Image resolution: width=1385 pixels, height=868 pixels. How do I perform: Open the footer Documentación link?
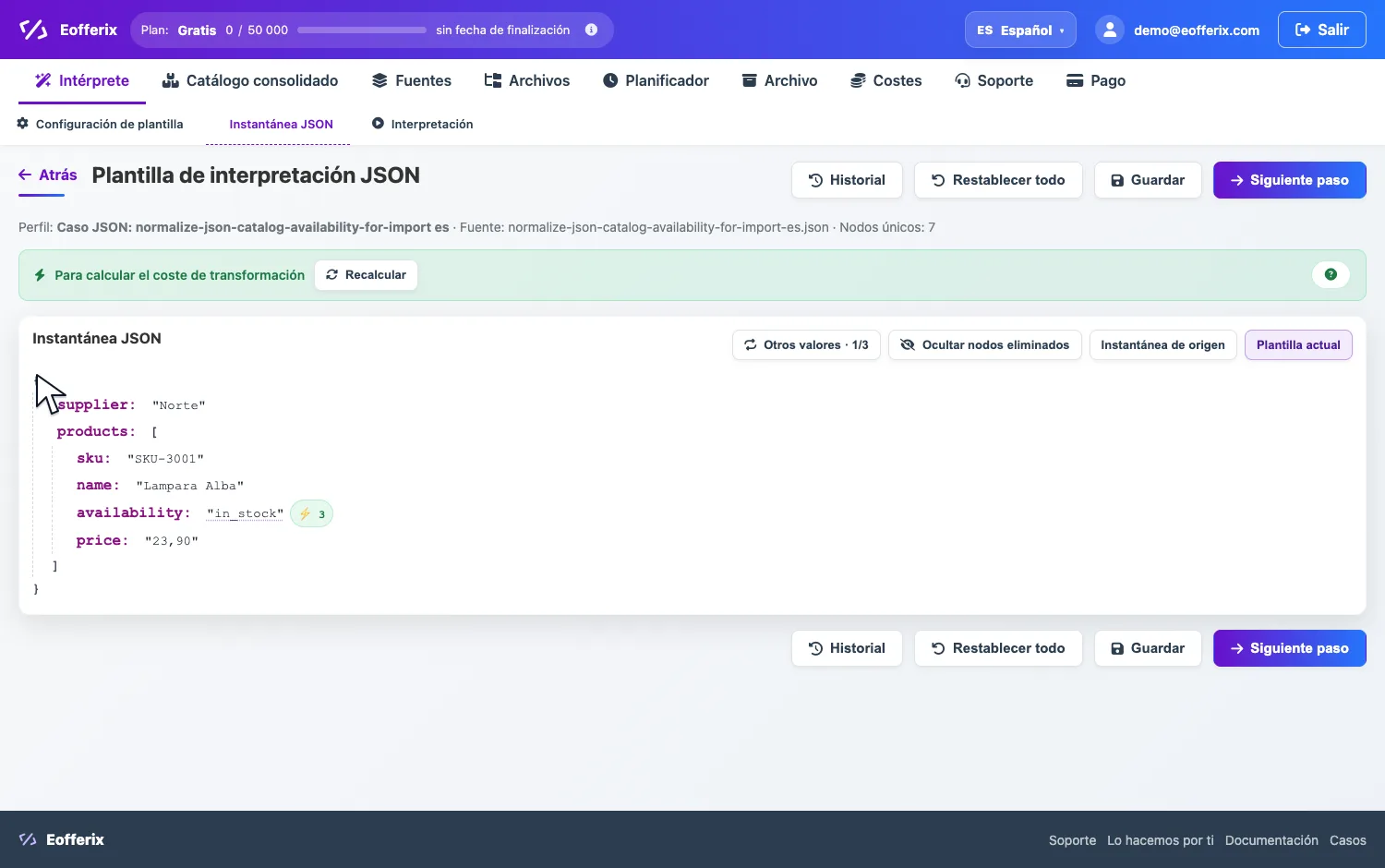point(1271,840)
